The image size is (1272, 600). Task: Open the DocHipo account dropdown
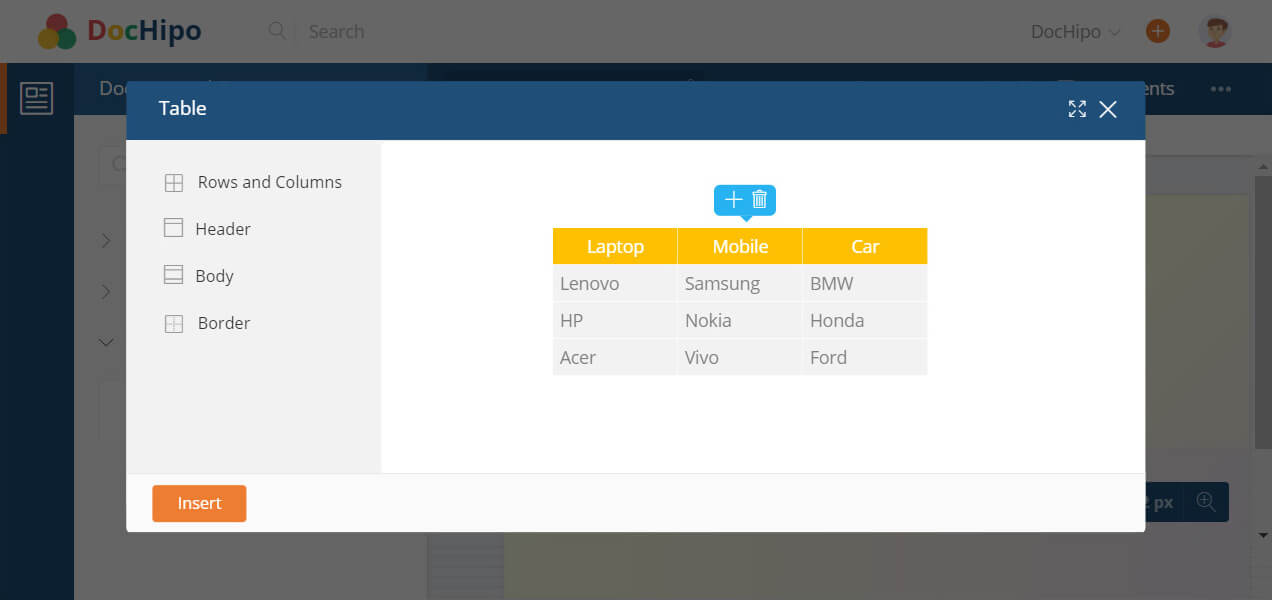(1076, 32)
